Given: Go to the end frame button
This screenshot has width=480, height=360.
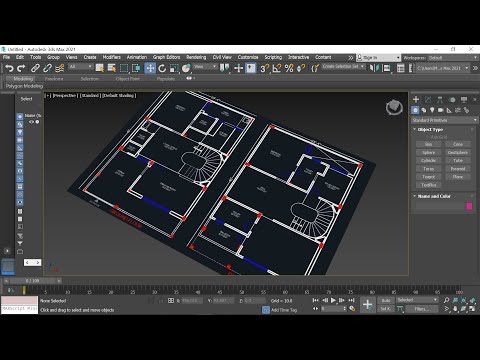Looking at the screenshot, I should coord(351,300).
